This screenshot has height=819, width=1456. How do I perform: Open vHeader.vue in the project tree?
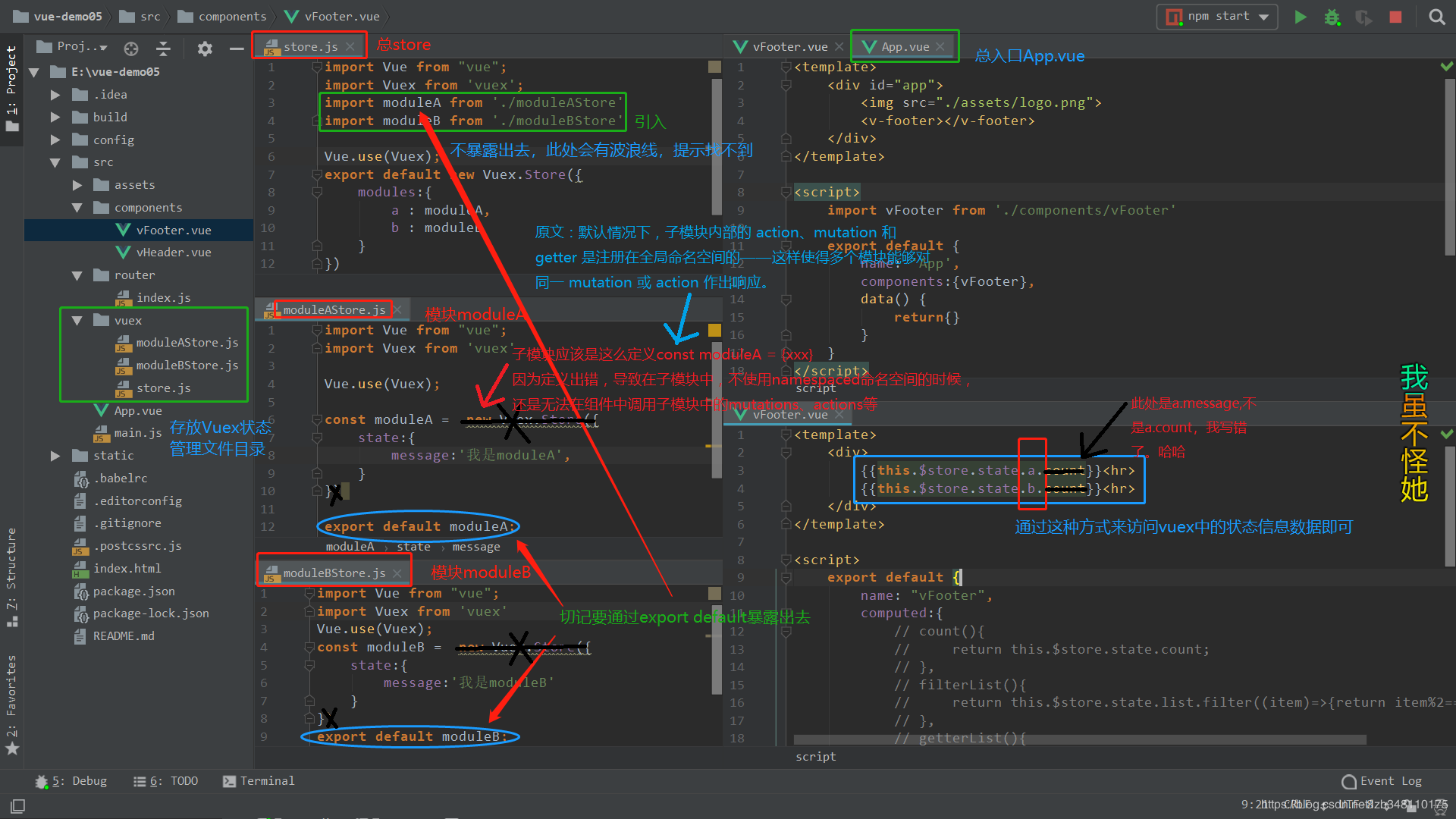(173, 253)
